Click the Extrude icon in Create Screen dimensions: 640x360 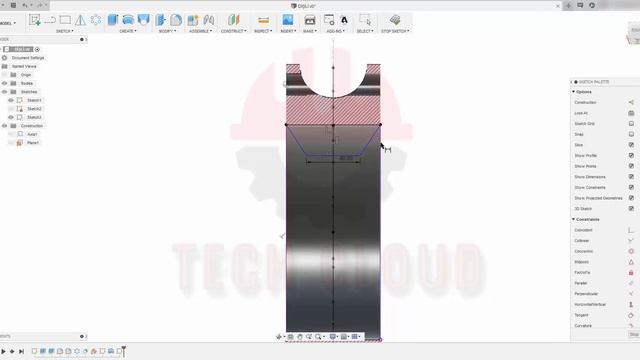tap(113, 20)
